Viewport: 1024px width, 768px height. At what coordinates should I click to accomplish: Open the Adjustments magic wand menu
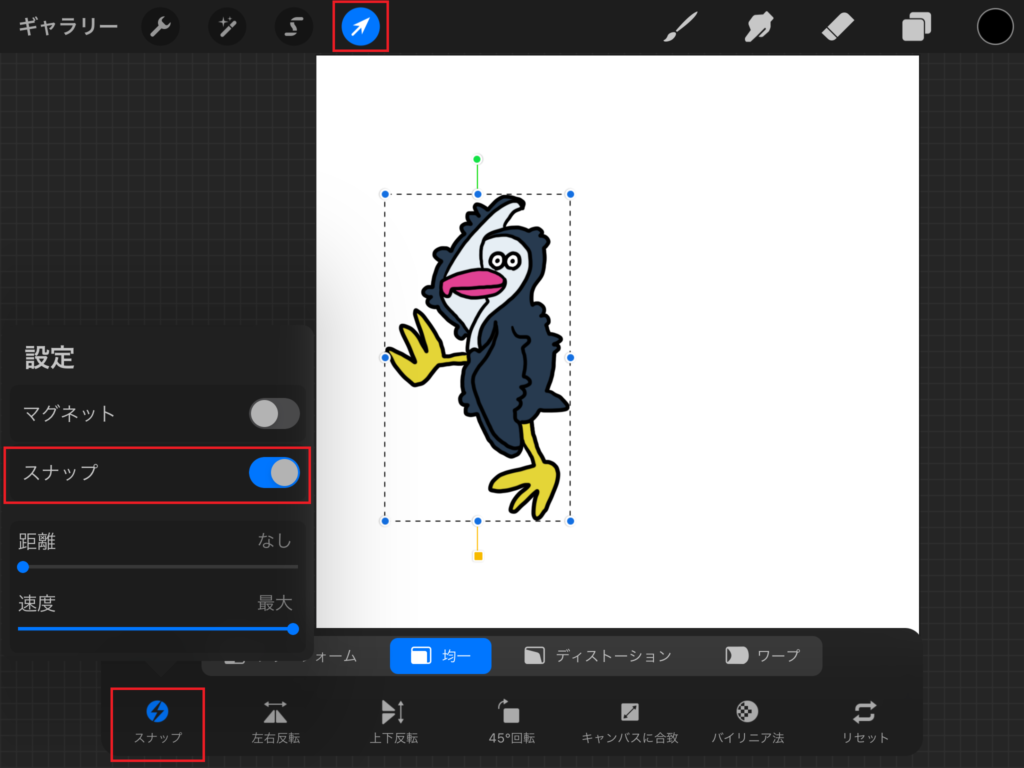[x=227, y=27]
